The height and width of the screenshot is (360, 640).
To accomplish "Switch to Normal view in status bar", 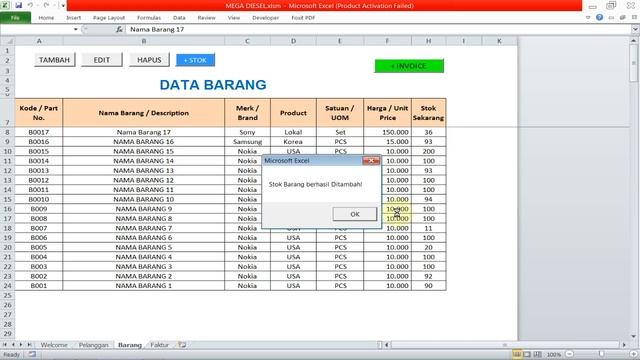I will 517,354.
